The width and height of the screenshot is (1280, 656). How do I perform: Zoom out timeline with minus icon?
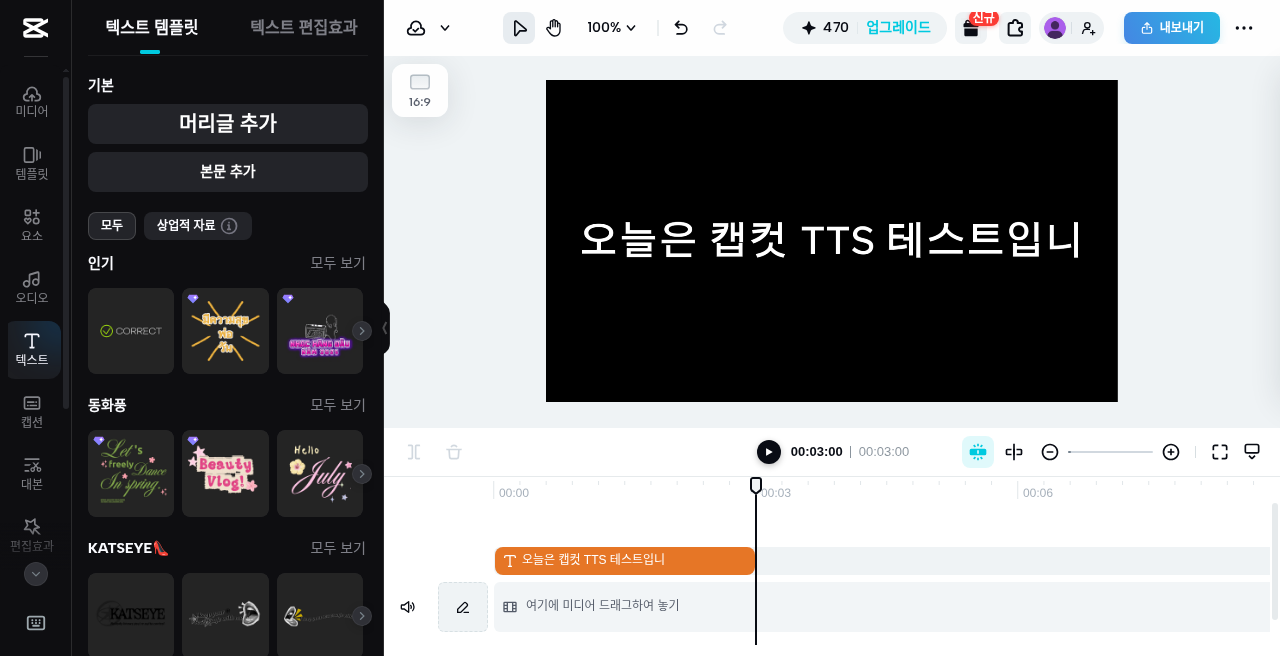1050,452
